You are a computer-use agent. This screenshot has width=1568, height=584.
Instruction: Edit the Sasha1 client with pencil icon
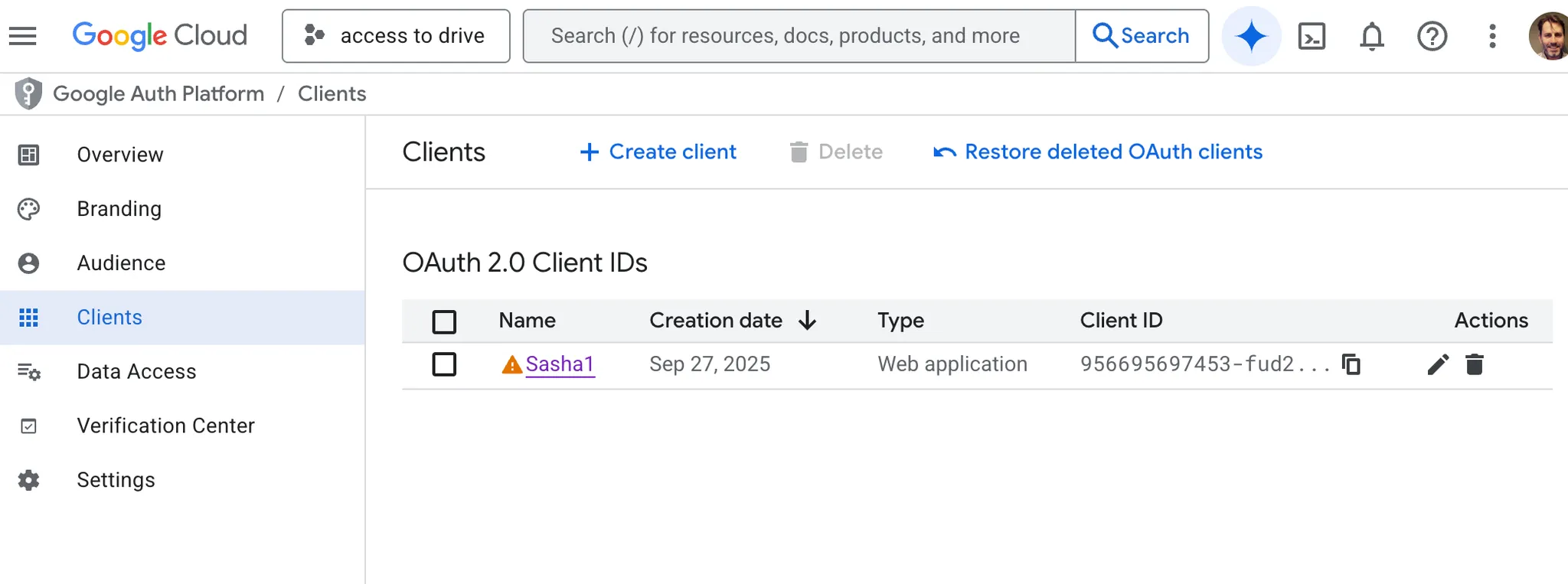[x=1438, y=364]
